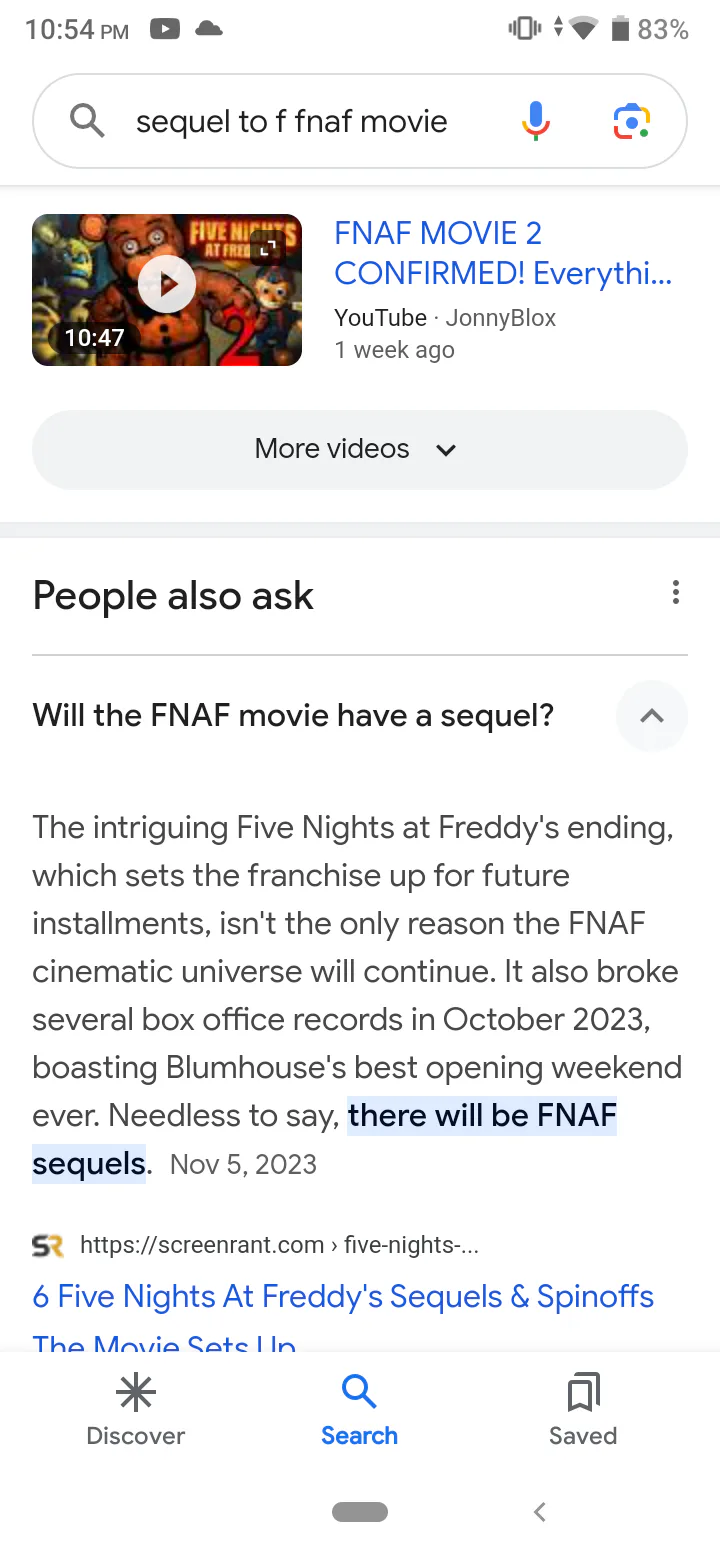Tap the Android back navigation arrow
The image size is (720, 1560).
pyautogui.click(x=540, y=1512)
